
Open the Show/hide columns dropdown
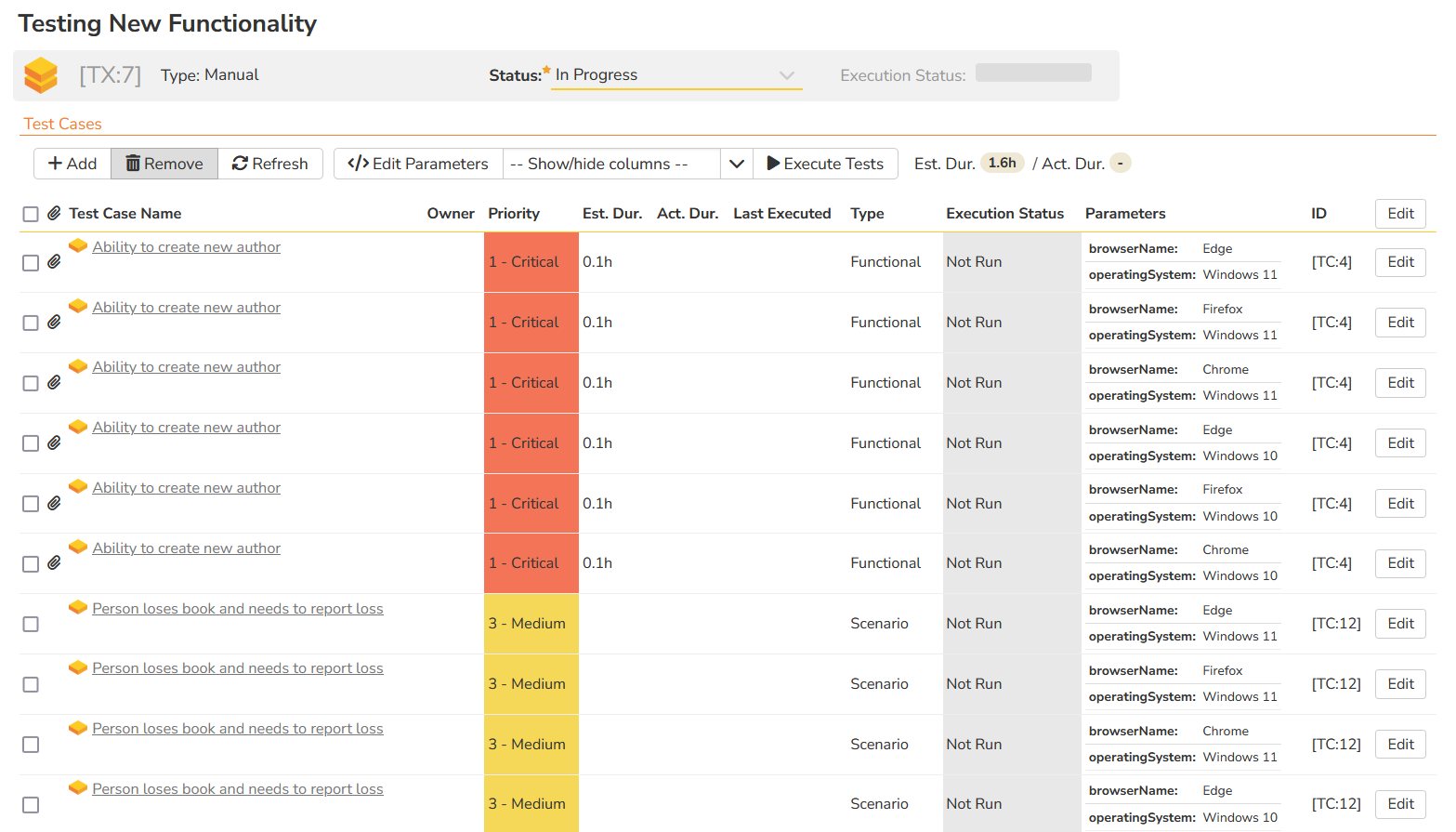(x=611, y=164)
